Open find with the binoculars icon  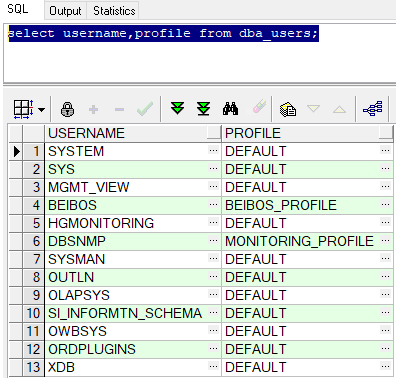click(x=230, y=109)
